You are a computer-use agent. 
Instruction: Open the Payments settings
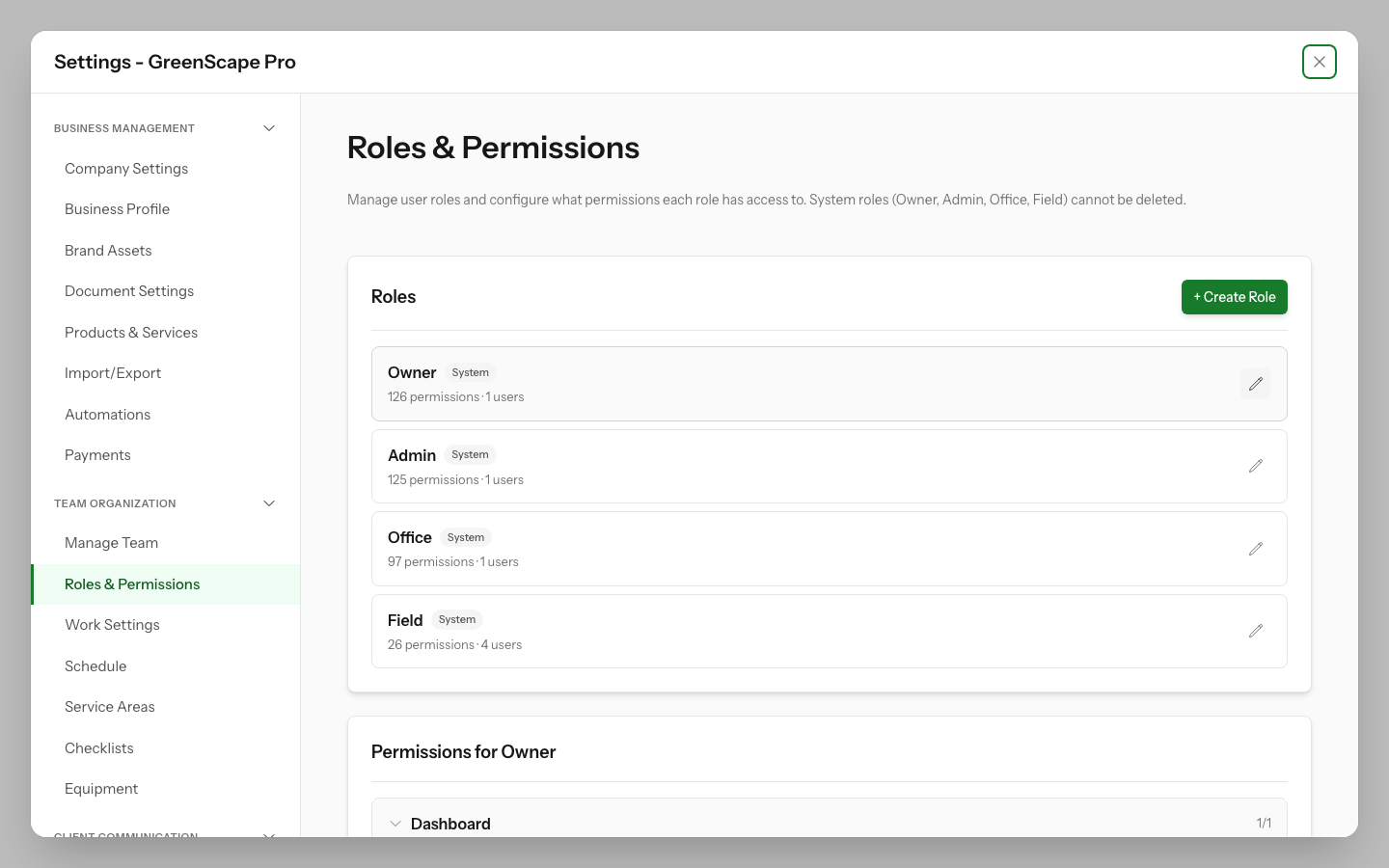pyautogui.click(x=97, y=454)
